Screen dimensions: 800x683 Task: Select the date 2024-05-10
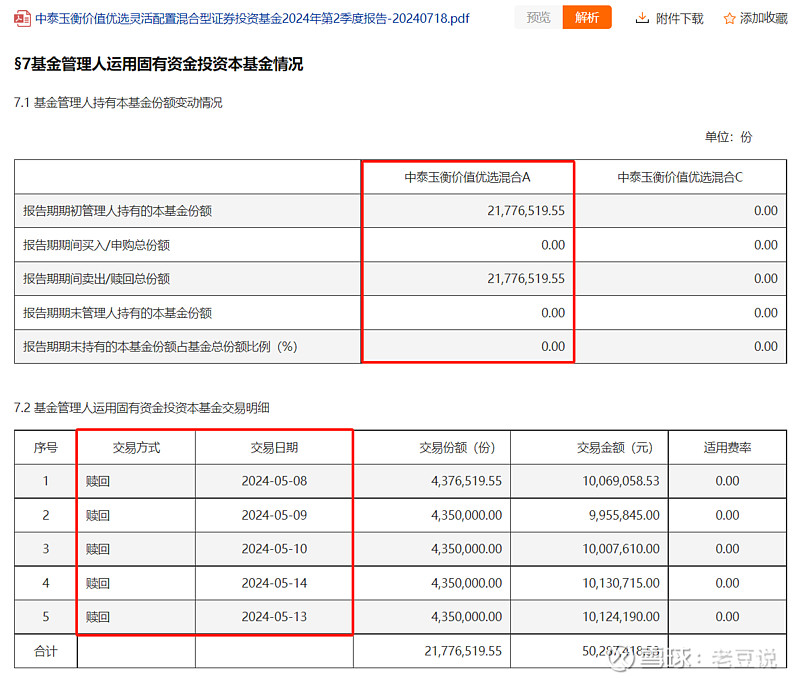pyautogui.click(x=274, y=549)
